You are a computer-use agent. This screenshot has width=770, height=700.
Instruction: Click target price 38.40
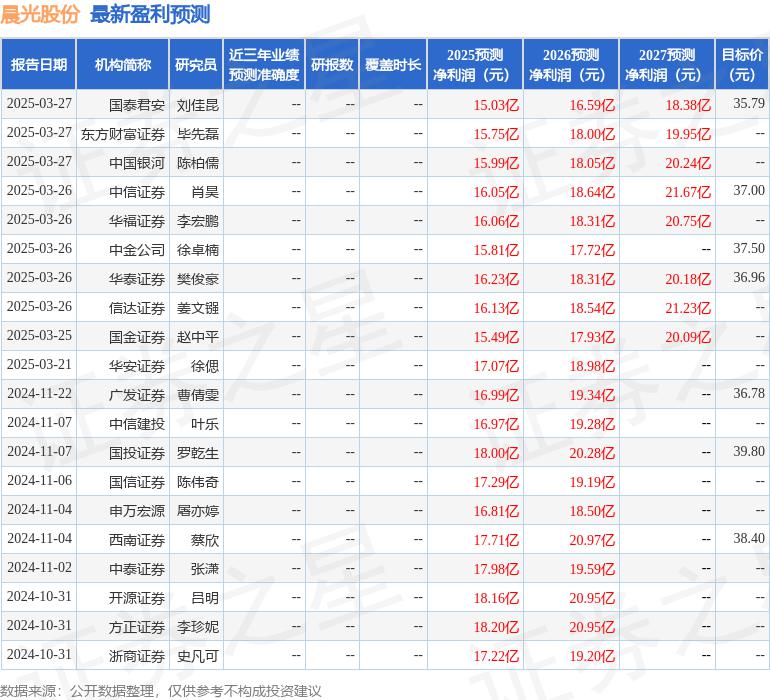tap(749, 538)
